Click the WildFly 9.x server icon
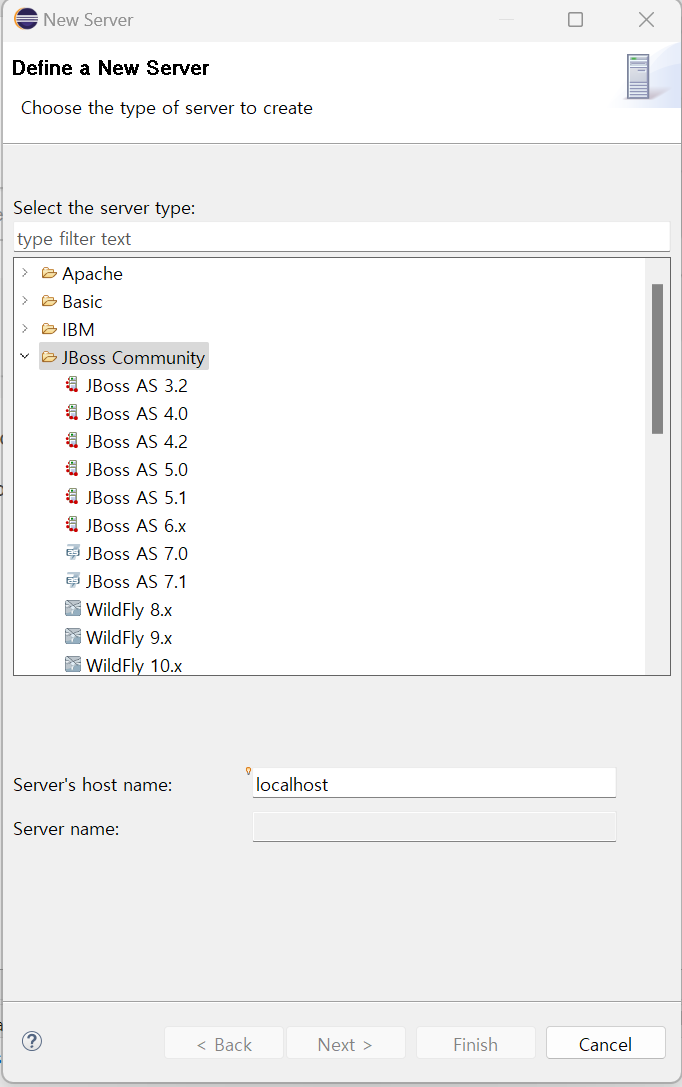Image resolution: width=682 pixels, height=1087 pixels. tap(73, 636)
